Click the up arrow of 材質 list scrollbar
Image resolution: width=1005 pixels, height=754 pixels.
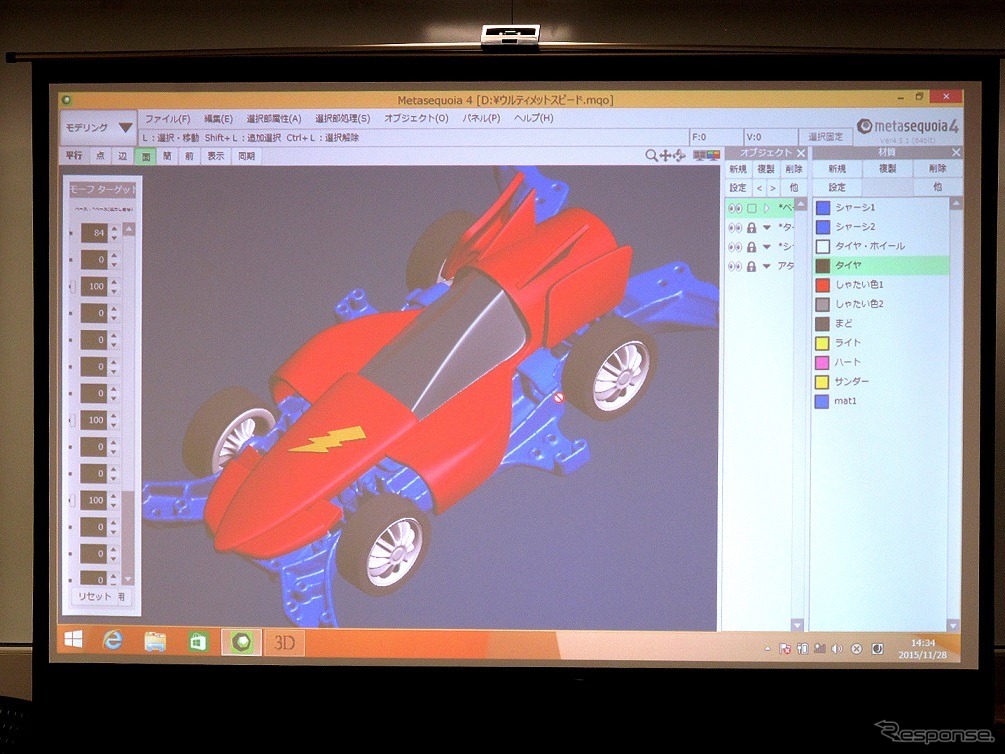point(955,203)
